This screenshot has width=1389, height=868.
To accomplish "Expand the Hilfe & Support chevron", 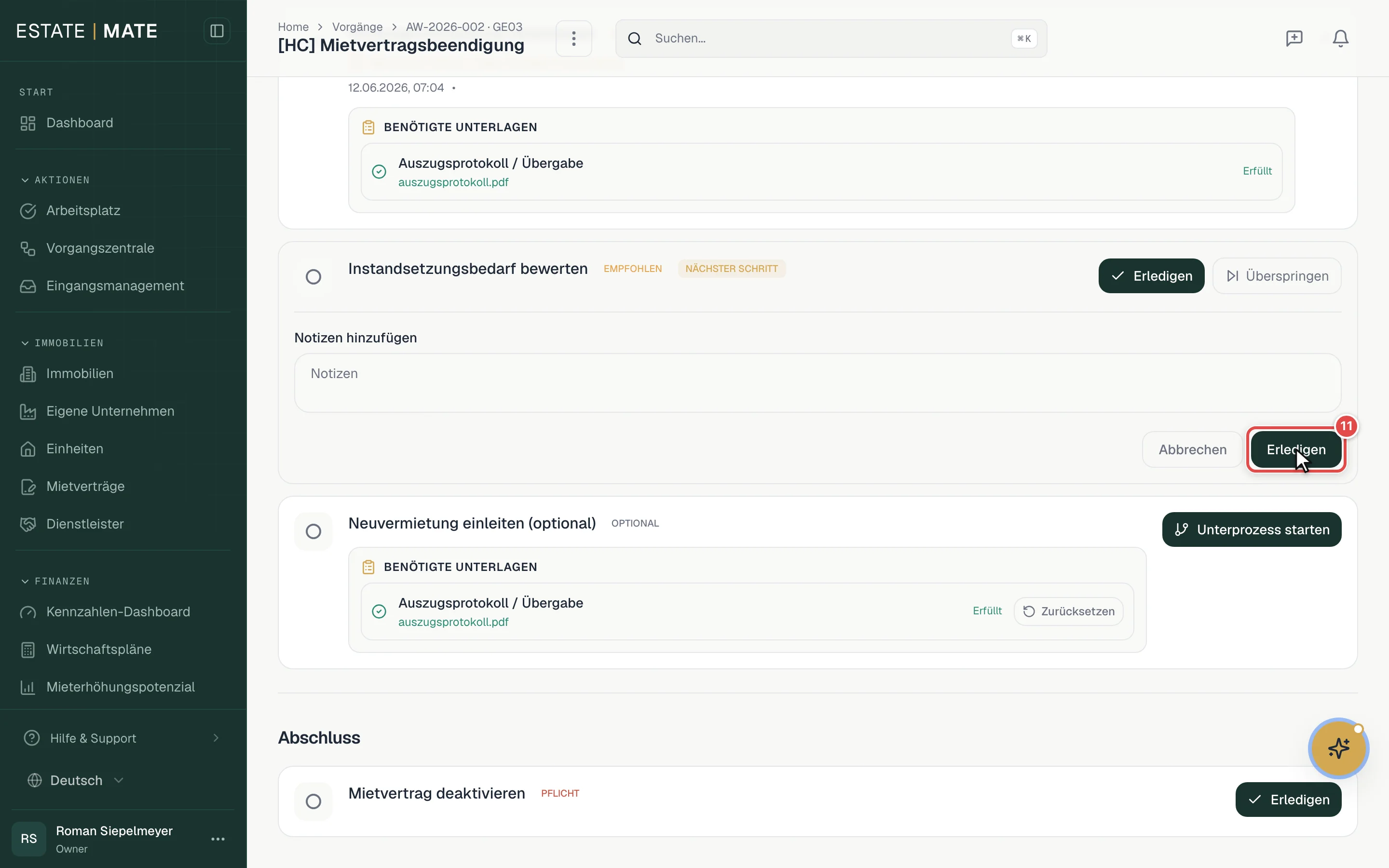I will click(x=216, y=738).
